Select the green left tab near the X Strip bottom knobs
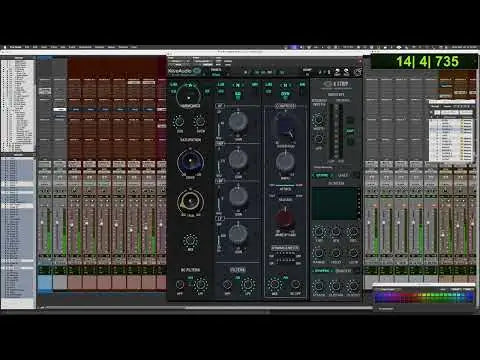Image resolution: width=480 pixels, height=360 pixels. (322, 271)
